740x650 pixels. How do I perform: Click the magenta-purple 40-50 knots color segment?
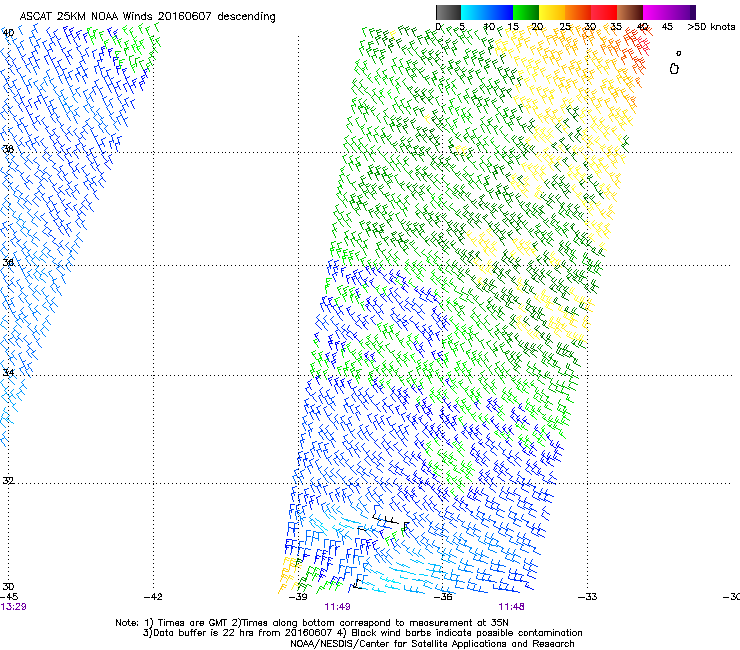669,12
